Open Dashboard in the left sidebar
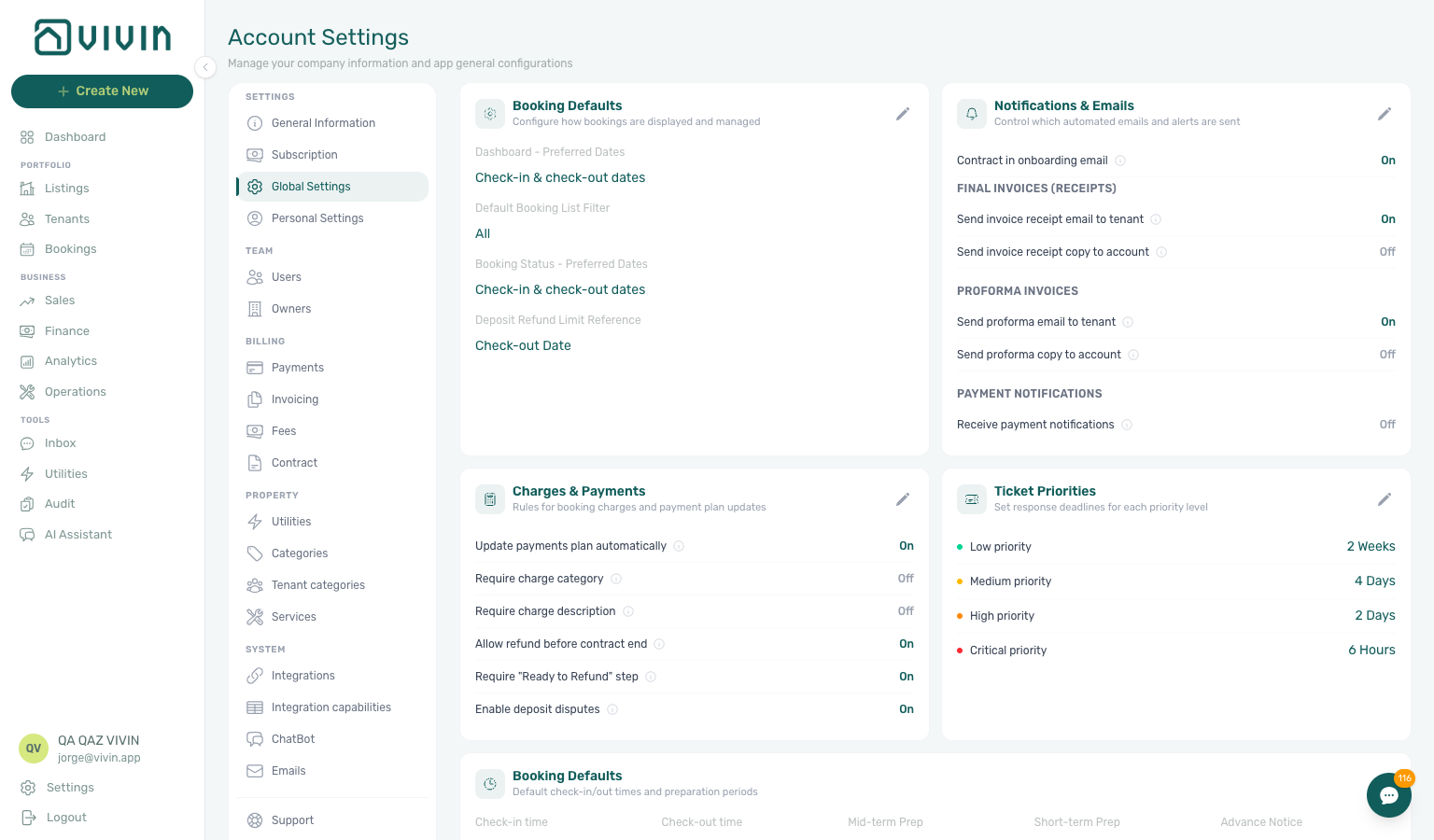Image resolution: width=1434 pixels, height=840 pixels. [75, 137]
